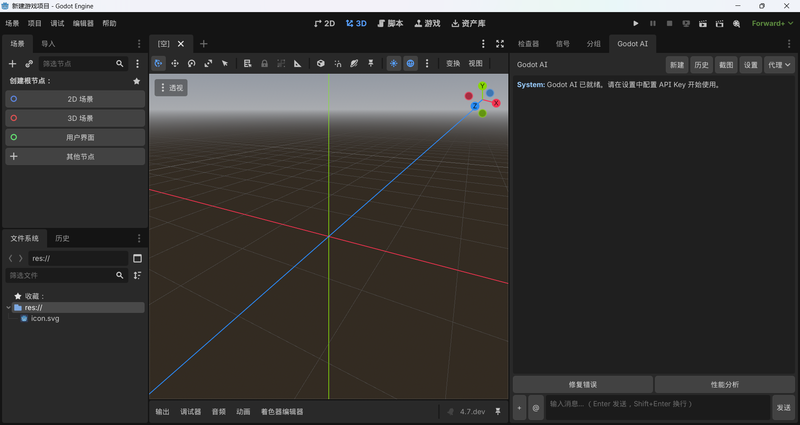Click the 修复错误 button
The width and height of the screenshot is (800, 425).
coord(583,385)
